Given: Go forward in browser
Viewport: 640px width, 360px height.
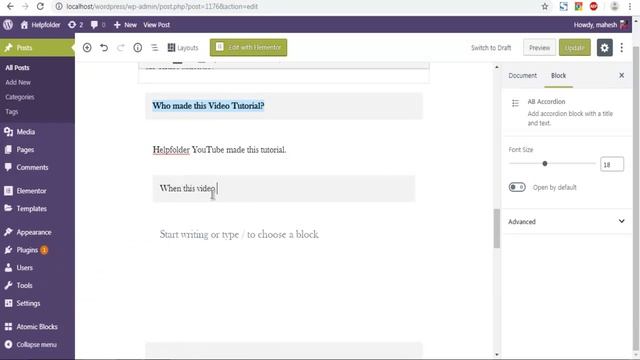Looking at the screenshot, I should tap(25, 6).
